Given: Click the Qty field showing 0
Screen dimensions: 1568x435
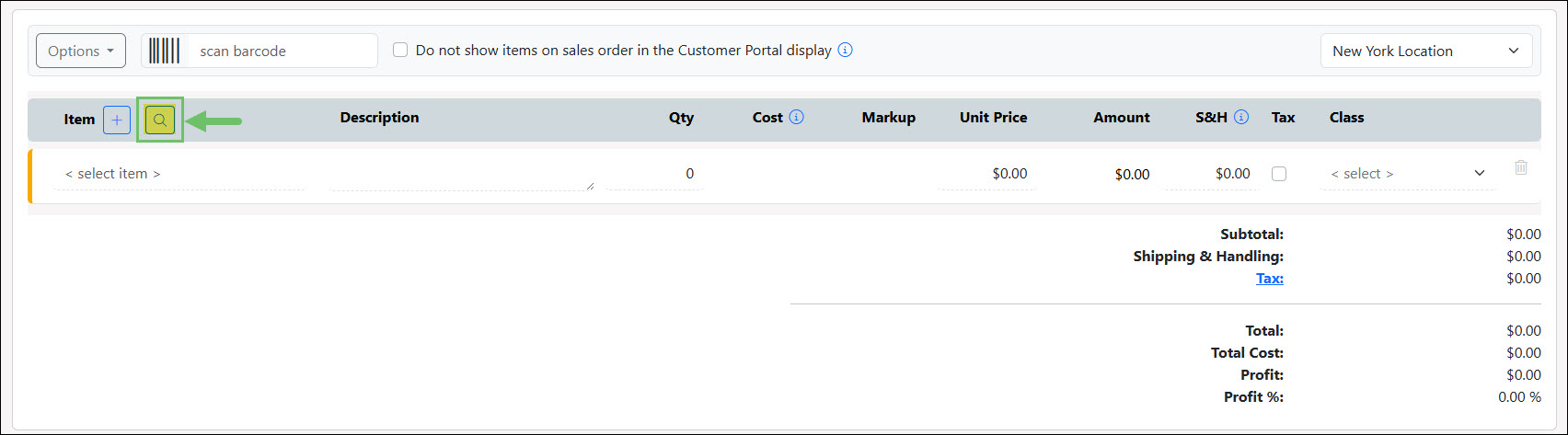Looking at the screenshot, I should 655,173.
